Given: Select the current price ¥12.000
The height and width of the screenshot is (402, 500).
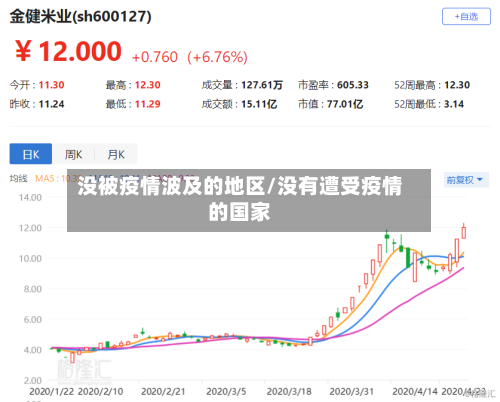Looking at the screenshot, I should [68, 51].
